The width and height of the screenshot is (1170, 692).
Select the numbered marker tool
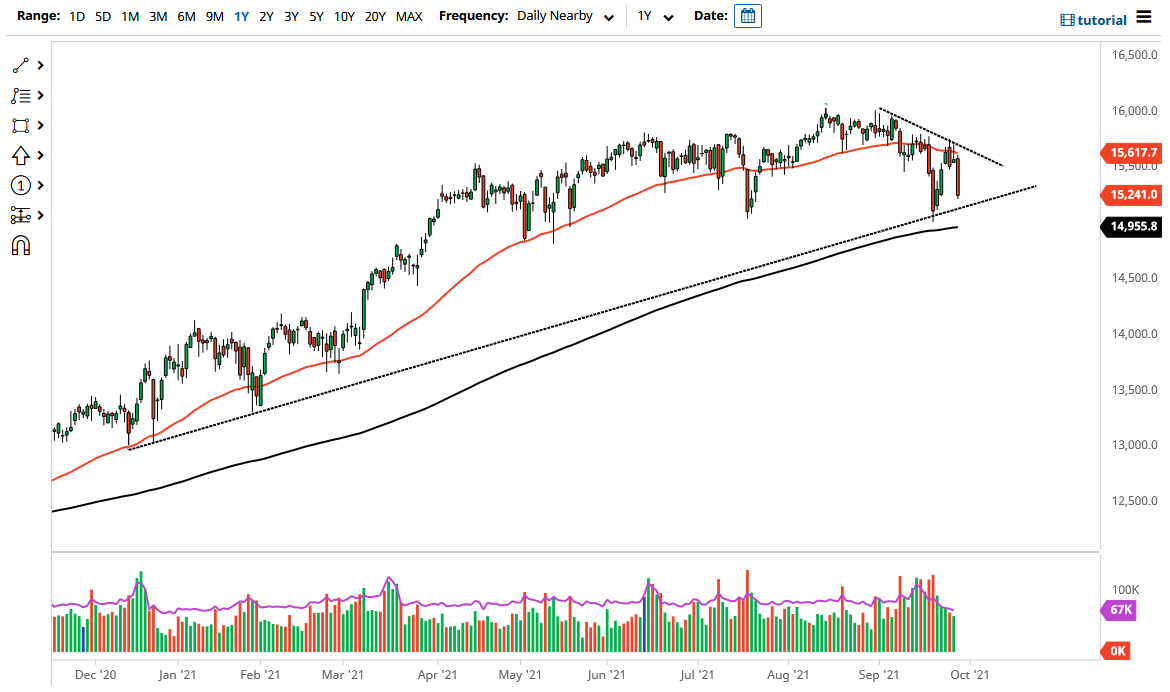20,185
